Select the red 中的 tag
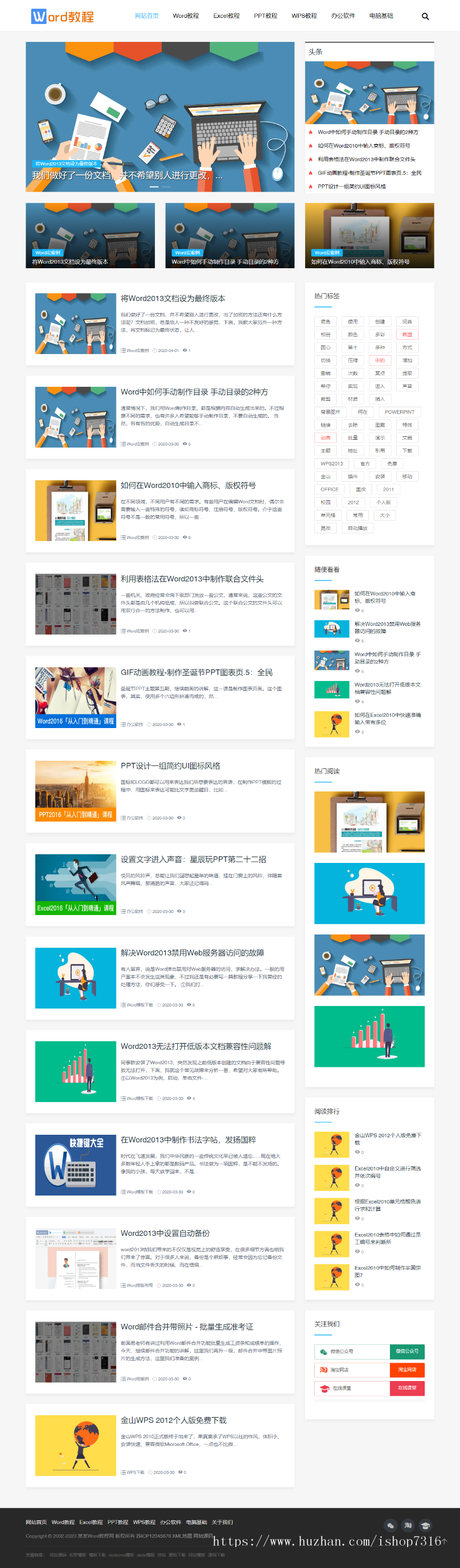This screenshot has width=460, height=1568. (x=380, y=360)
